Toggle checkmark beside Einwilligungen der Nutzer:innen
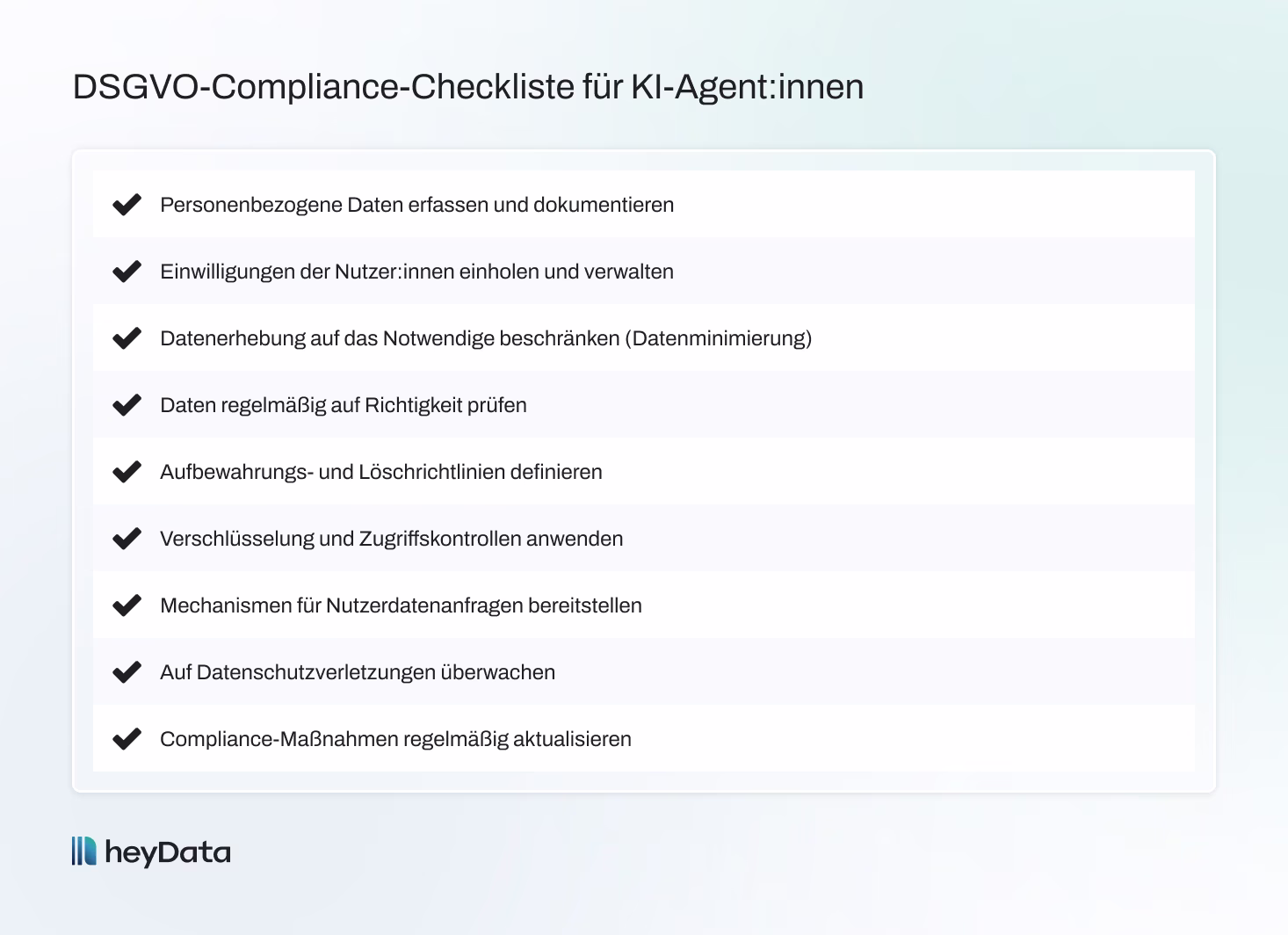1288x935 pixels. [127, 272]
